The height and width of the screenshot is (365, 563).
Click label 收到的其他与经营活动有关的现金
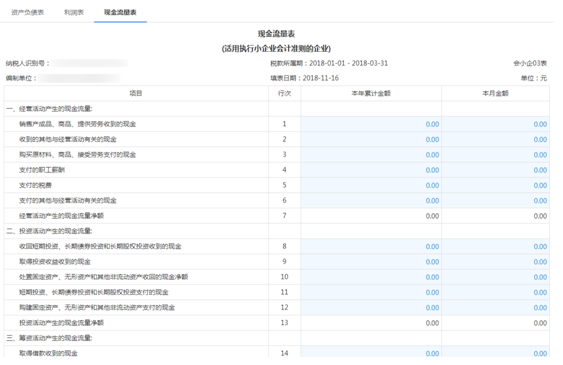[x=68, y=139]
